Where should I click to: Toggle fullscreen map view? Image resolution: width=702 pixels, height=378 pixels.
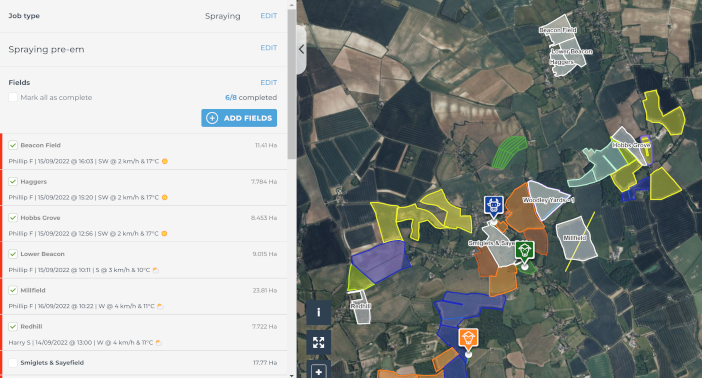coord(318,343)
